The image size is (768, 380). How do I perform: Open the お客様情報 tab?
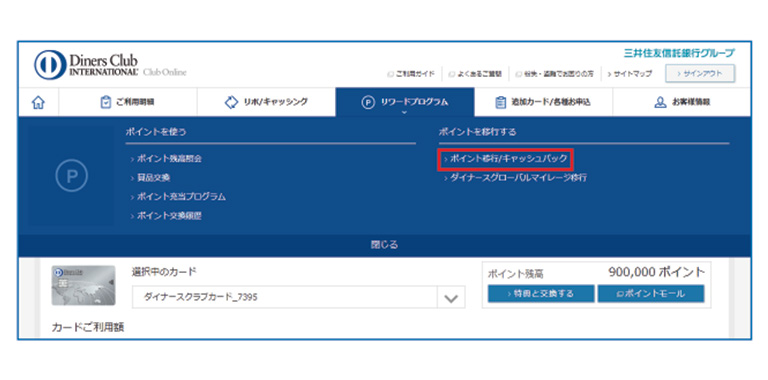pyautogui.click(x=682, y=102)
